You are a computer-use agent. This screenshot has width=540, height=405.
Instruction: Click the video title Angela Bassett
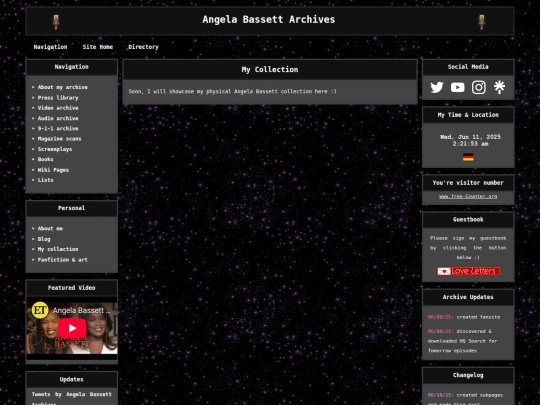point(81,310)
